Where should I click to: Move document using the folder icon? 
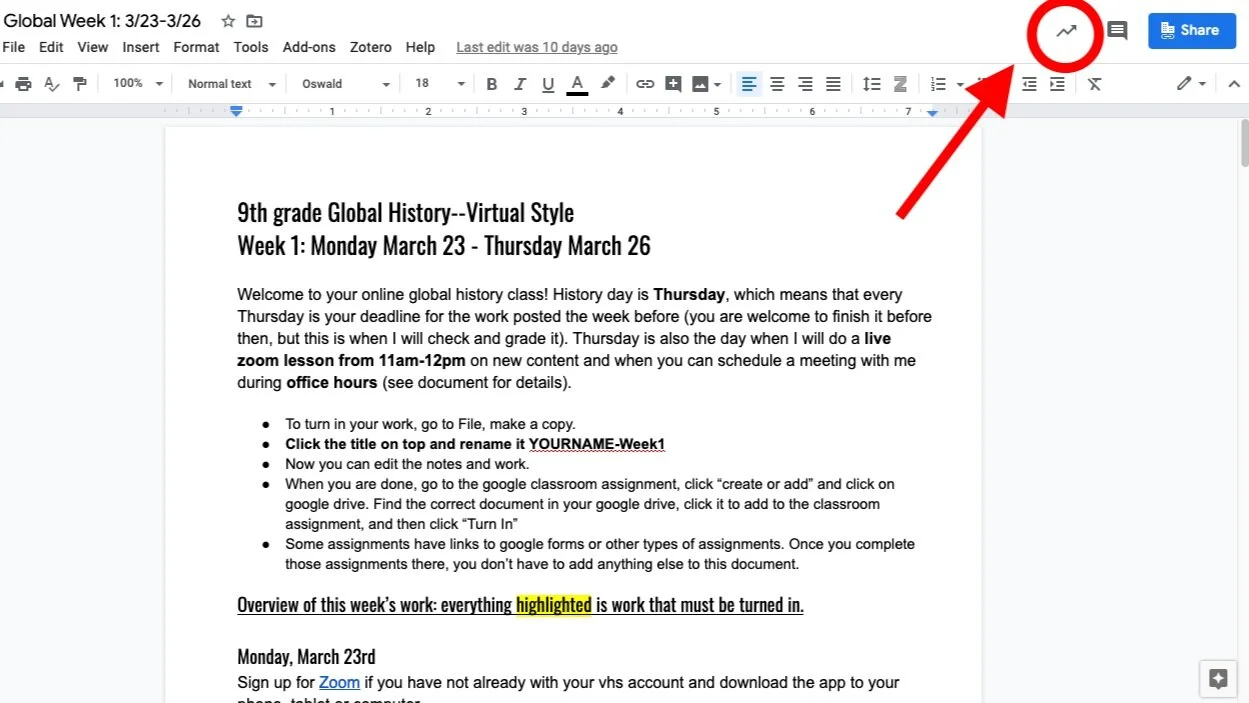255,21
